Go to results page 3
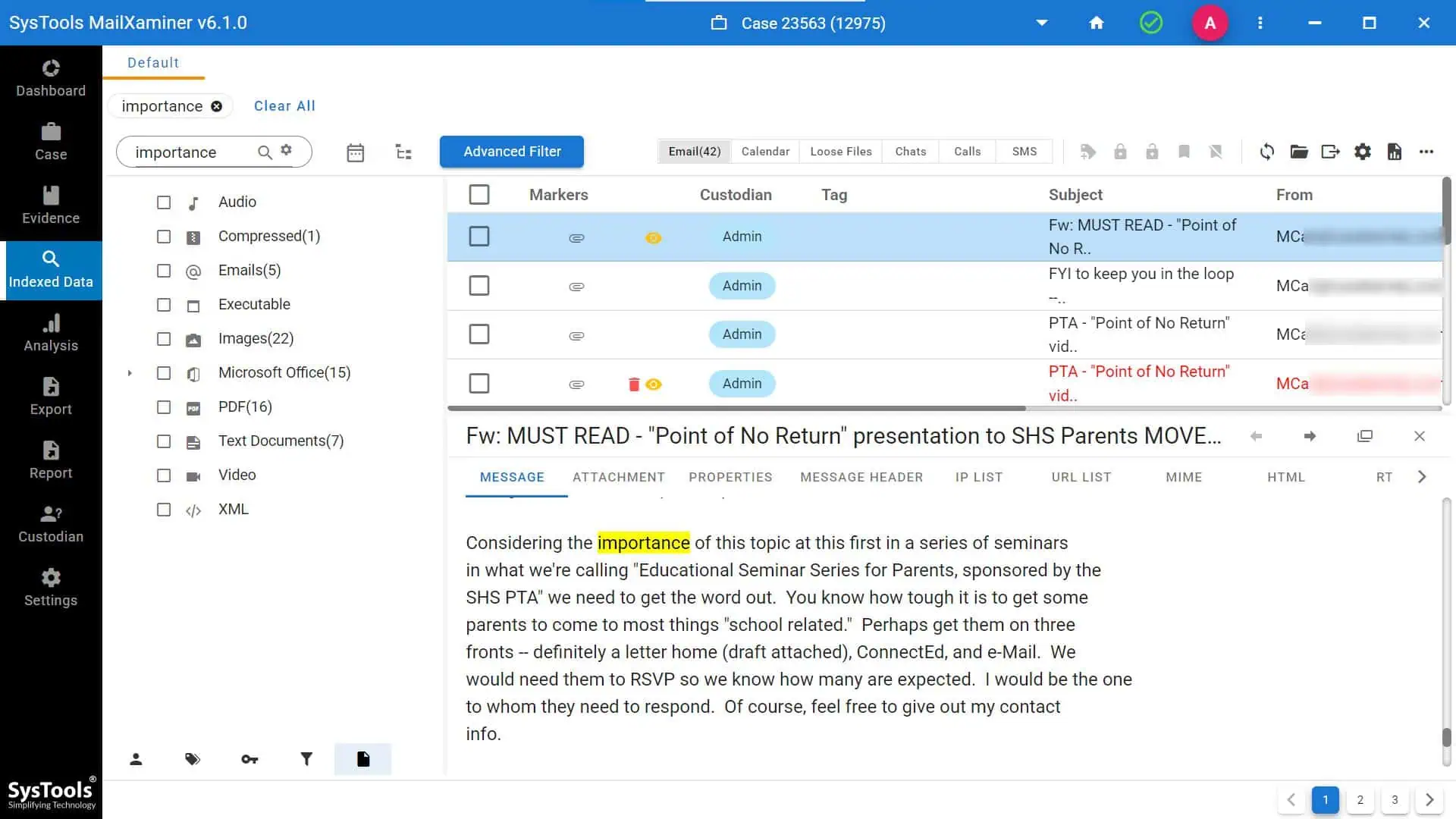1456x819 pixels. tap(1395, 800)
